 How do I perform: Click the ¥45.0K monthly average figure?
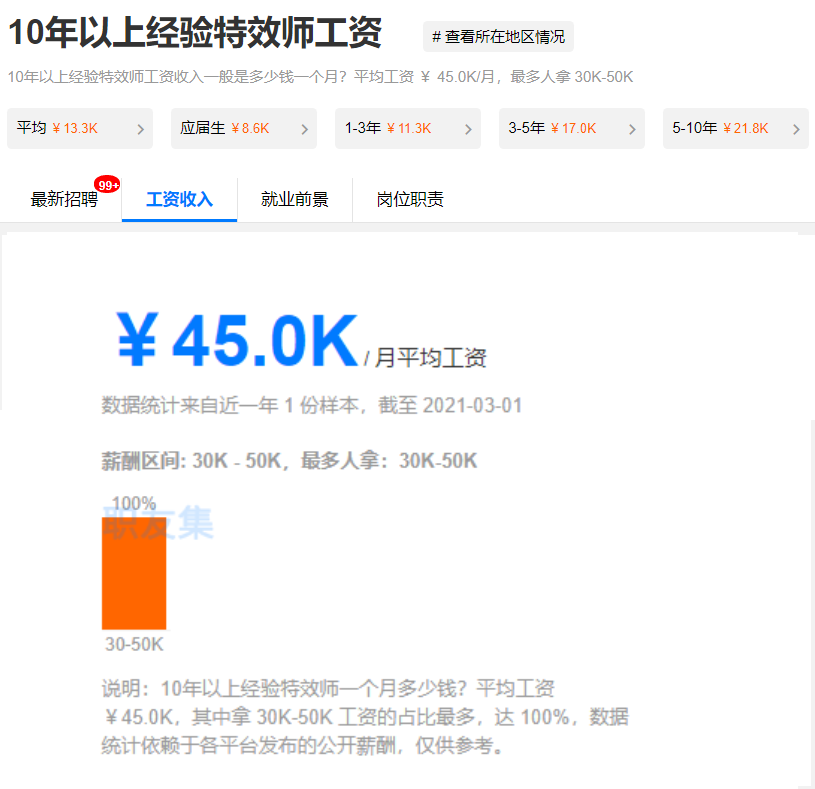pyautogui.click(x=237, y=340)
